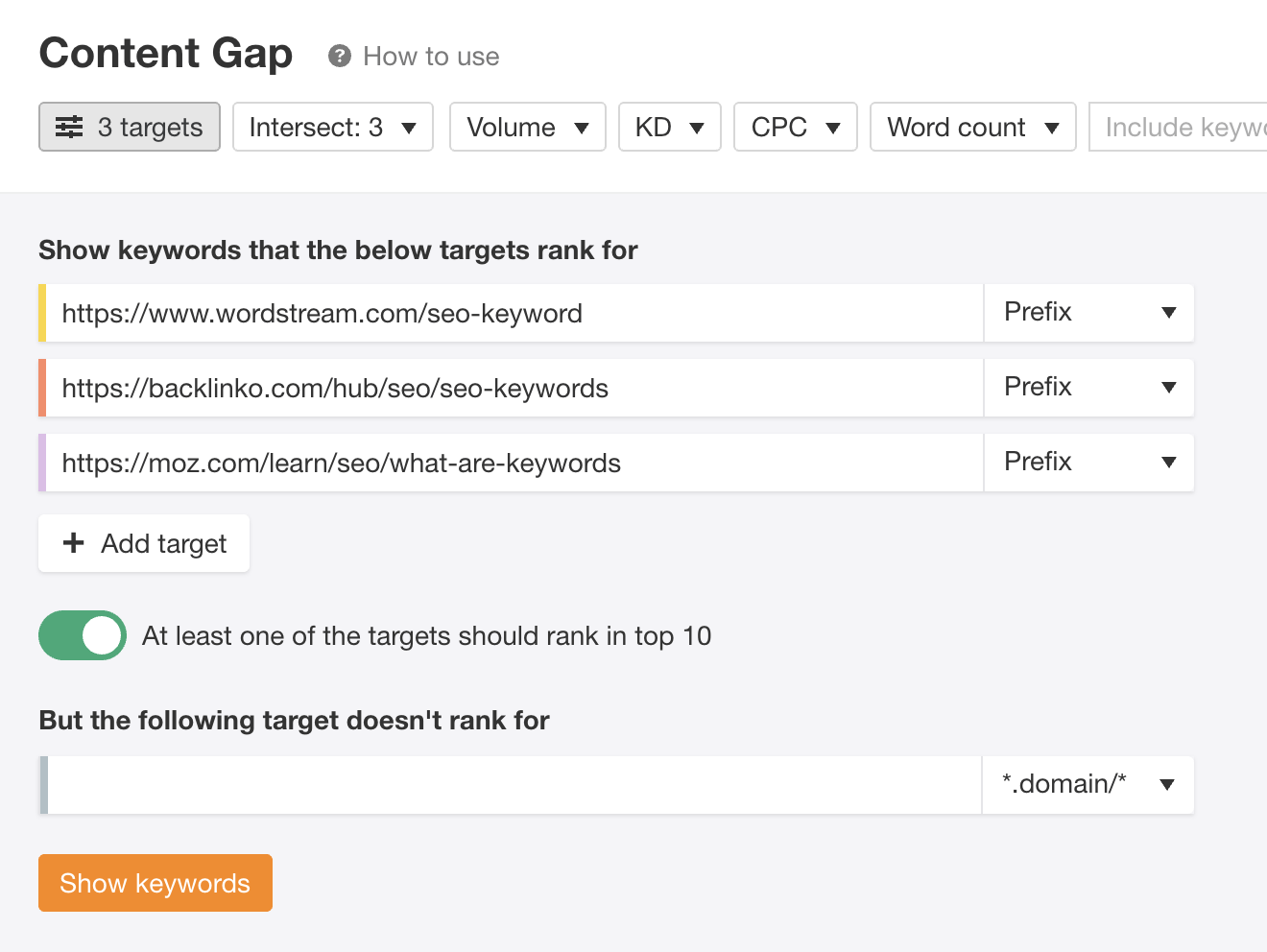1267x952 pixels.
Task: Click the wordstream URL target field
Action: [x=514, y=313]
